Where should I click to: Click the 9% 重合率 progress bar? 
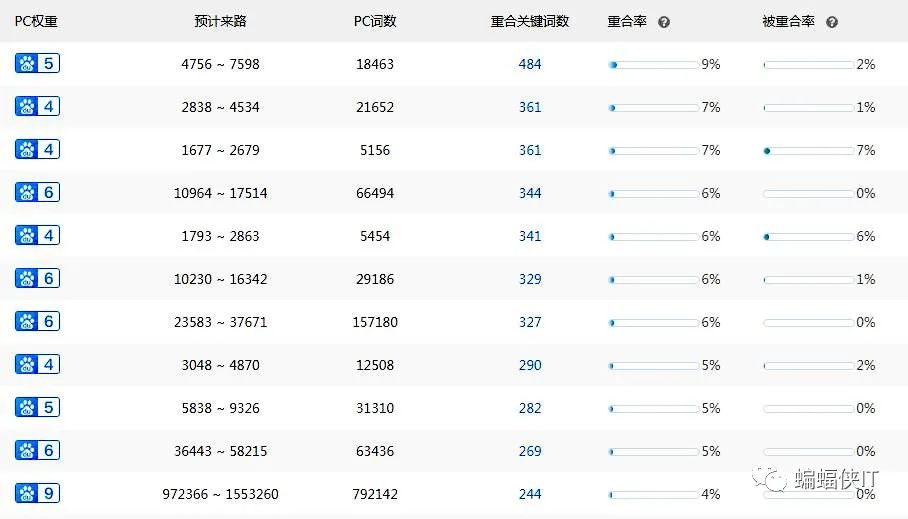pyautogui.click(x=653, y=65)
